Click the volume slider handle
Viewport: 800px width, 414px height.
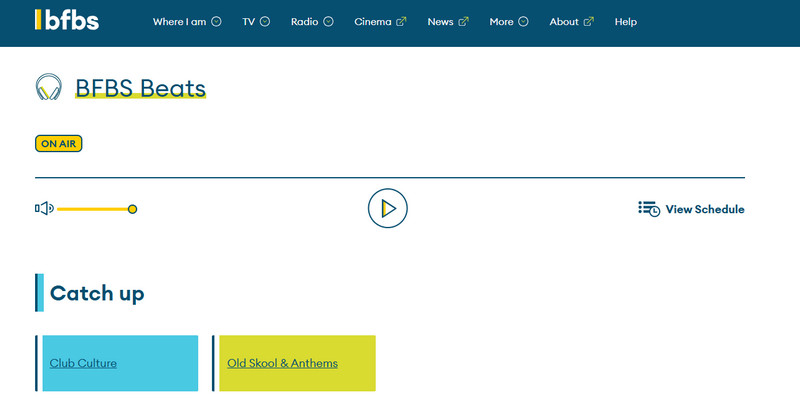[x=132, y=209]
